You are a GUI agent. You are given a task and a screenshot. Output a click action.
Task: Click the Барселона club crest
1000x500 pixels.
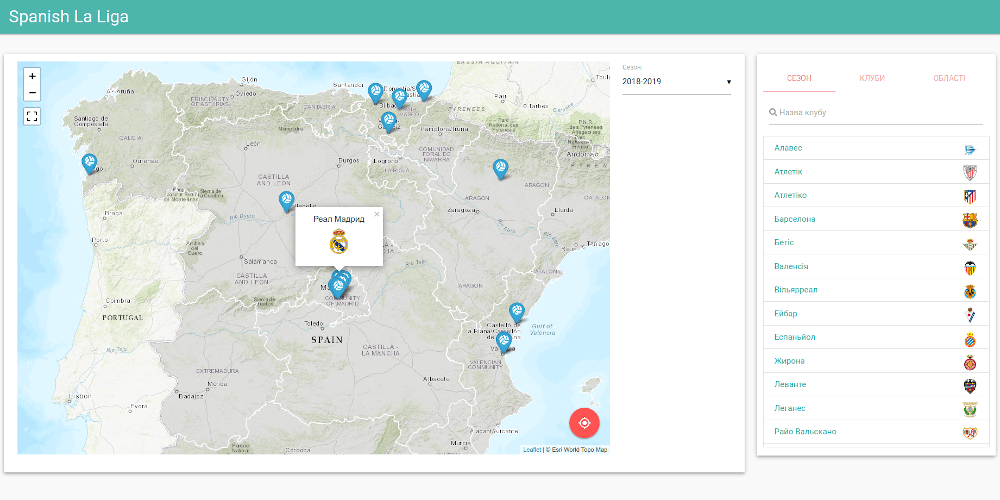(x=970, y=220)
